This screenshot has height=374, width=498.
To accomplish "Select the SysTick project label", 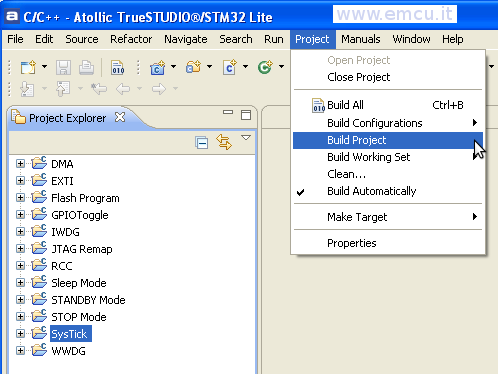I will [x=71, y=334].
